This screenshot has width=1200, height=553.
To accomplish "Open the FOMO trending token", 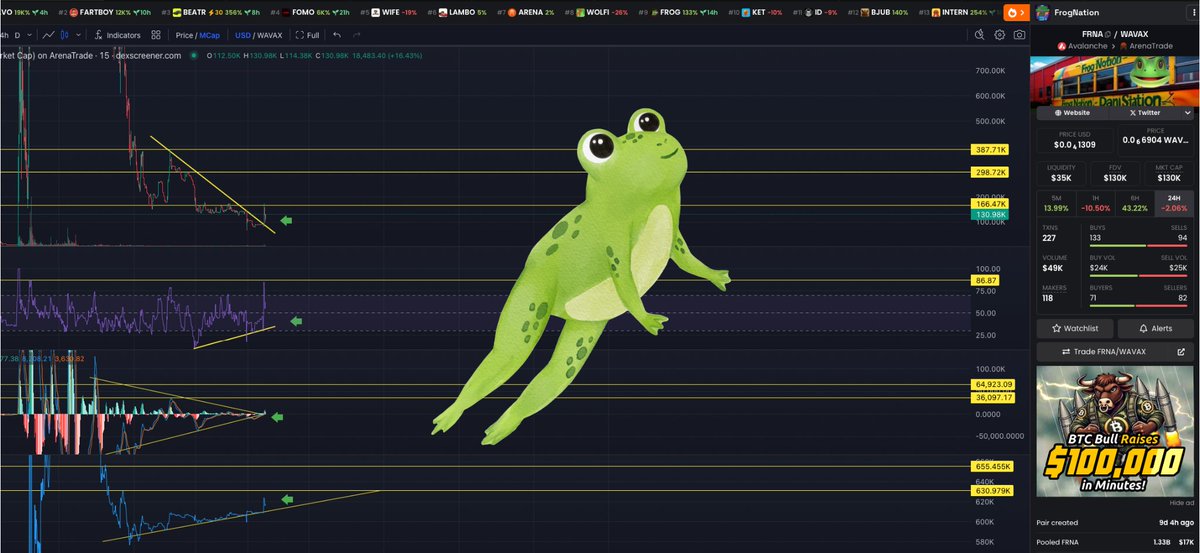I will pos(312,12).
